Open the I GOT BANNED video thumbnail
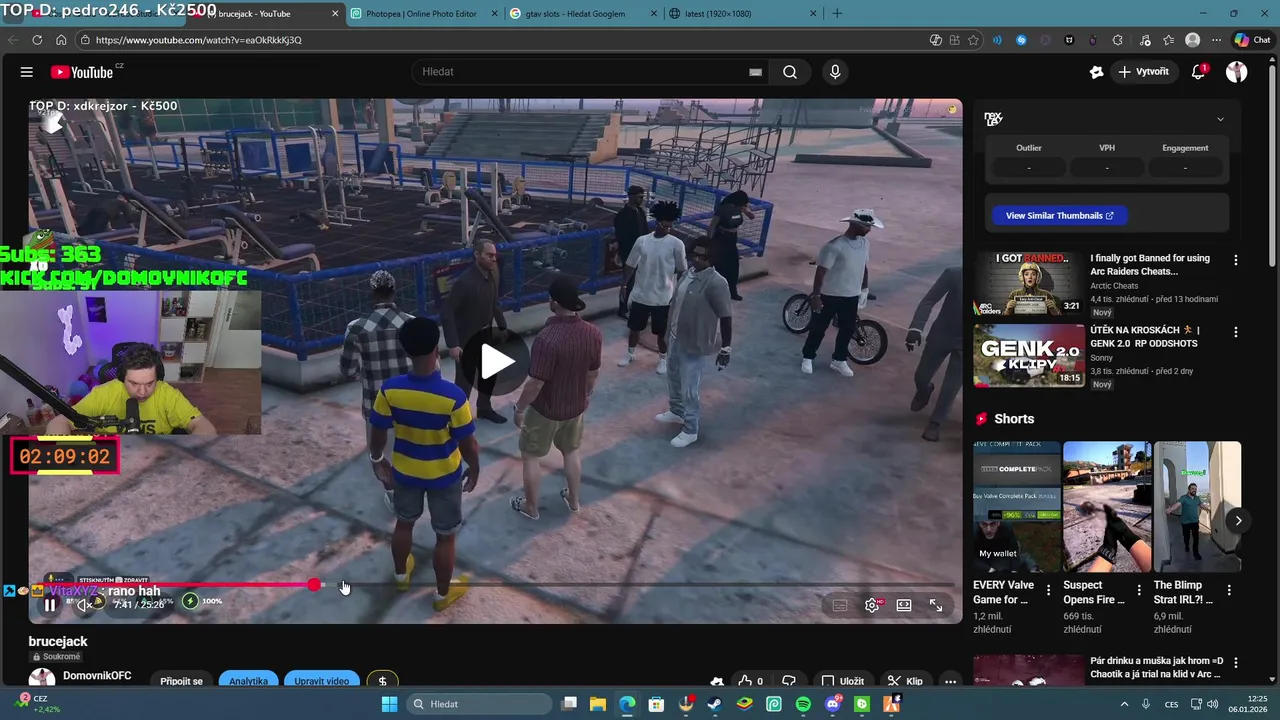This screenshot has height=720, width=1280. pyautogui.click(x=1029, y=282)
